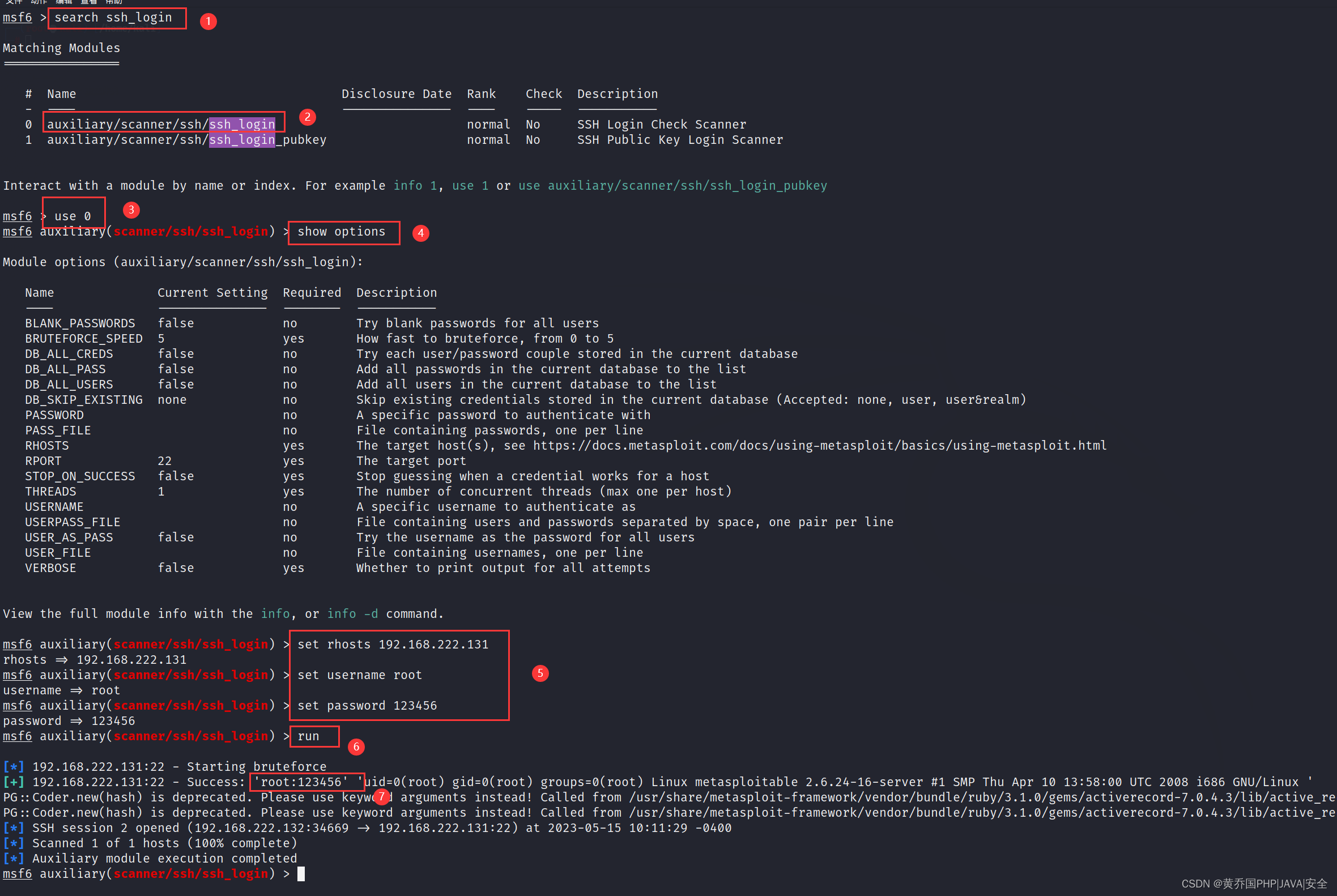Viewport: 1337px width, 896px height.
Task: Click the RPORT current setting value '22'
Action: 165,461
